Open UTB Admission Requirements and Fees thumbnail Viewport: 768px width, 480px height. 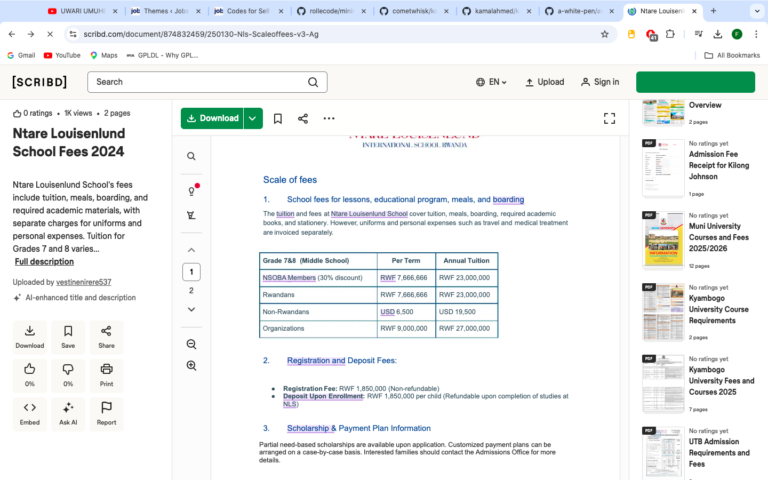pos(663,453)
